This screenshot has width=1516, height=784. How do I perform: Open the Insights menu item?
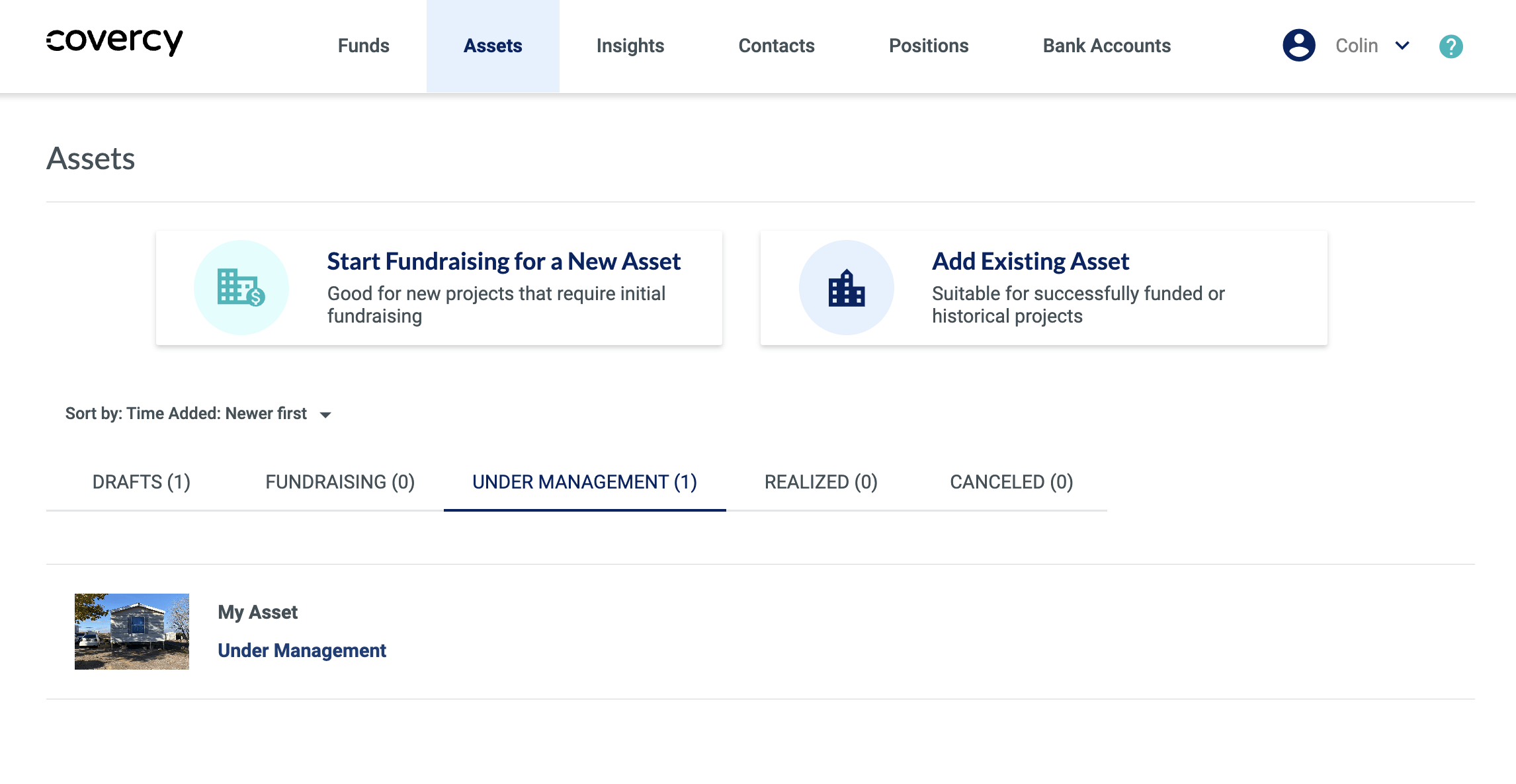click(x=630, y=46)
